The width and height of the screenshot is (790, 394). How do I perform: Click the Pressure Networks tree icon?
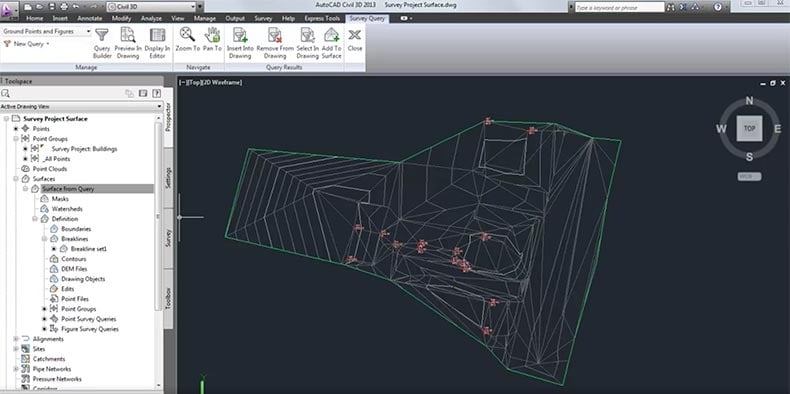click(26, 379)
